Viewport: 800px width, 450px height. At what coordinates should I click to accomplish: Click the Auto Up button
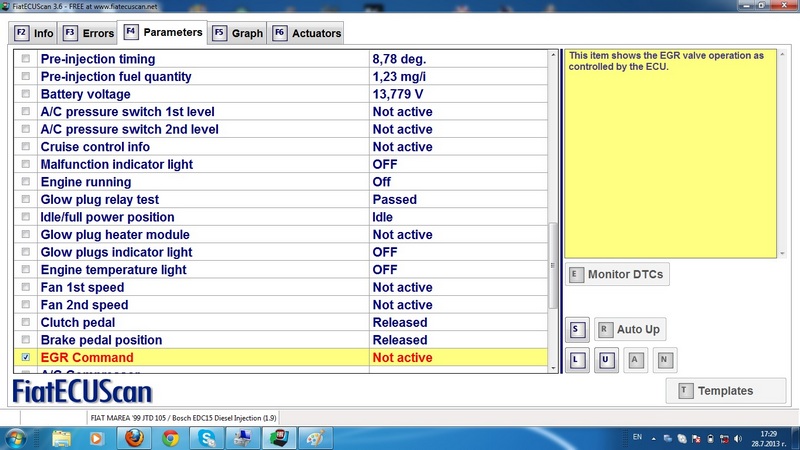click(x=629, y=329)
